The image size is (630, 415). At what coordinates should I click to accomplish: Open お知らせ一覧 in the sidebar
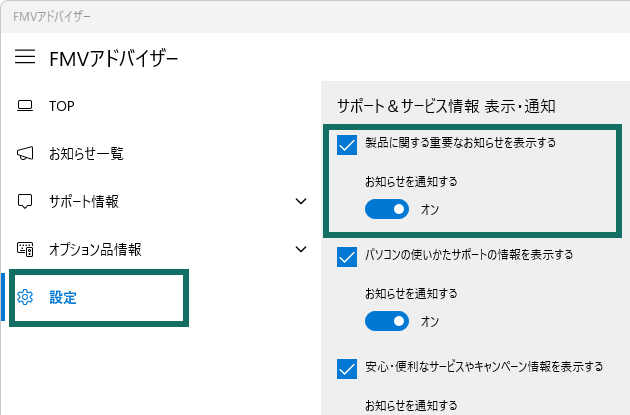(x=86, y=153)
